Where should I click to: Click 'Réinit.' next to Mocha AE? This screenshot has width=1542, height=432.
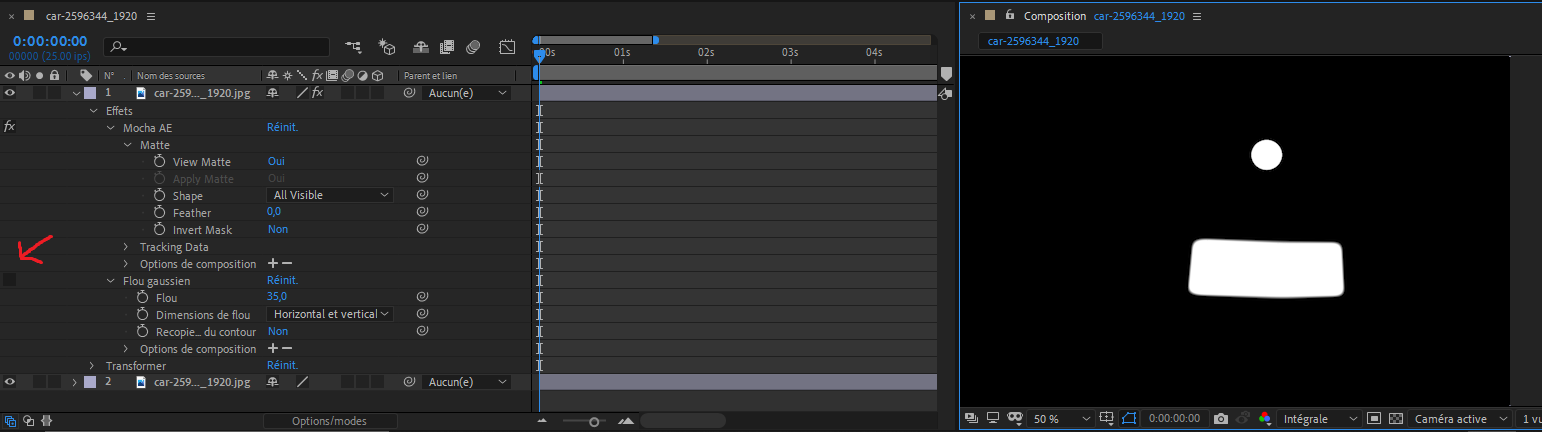point(283,127)
